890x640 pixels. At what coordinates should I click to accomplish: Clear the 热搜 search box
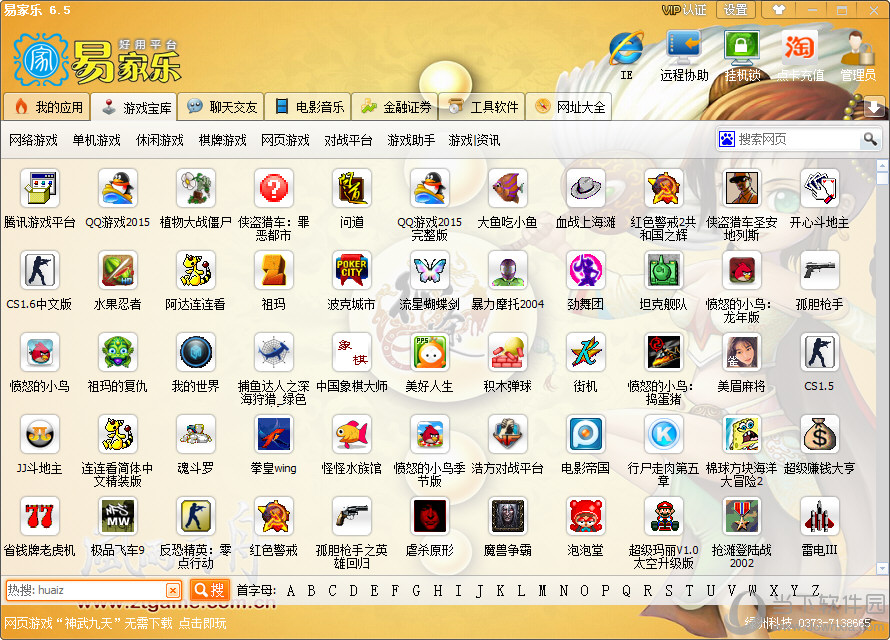coord(173,591)
